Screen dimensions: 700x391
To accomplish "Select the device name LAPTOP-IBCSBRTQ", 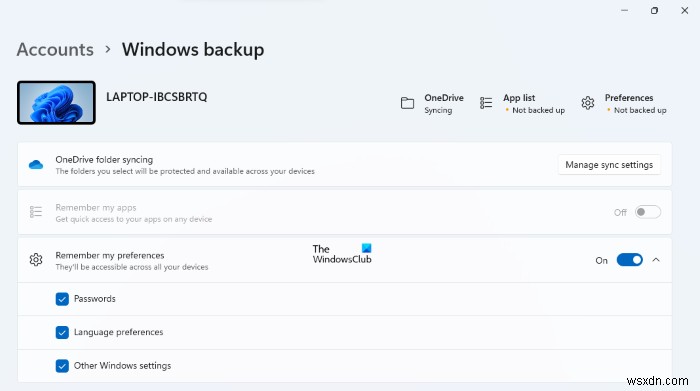I will click(x=157, y=97).
